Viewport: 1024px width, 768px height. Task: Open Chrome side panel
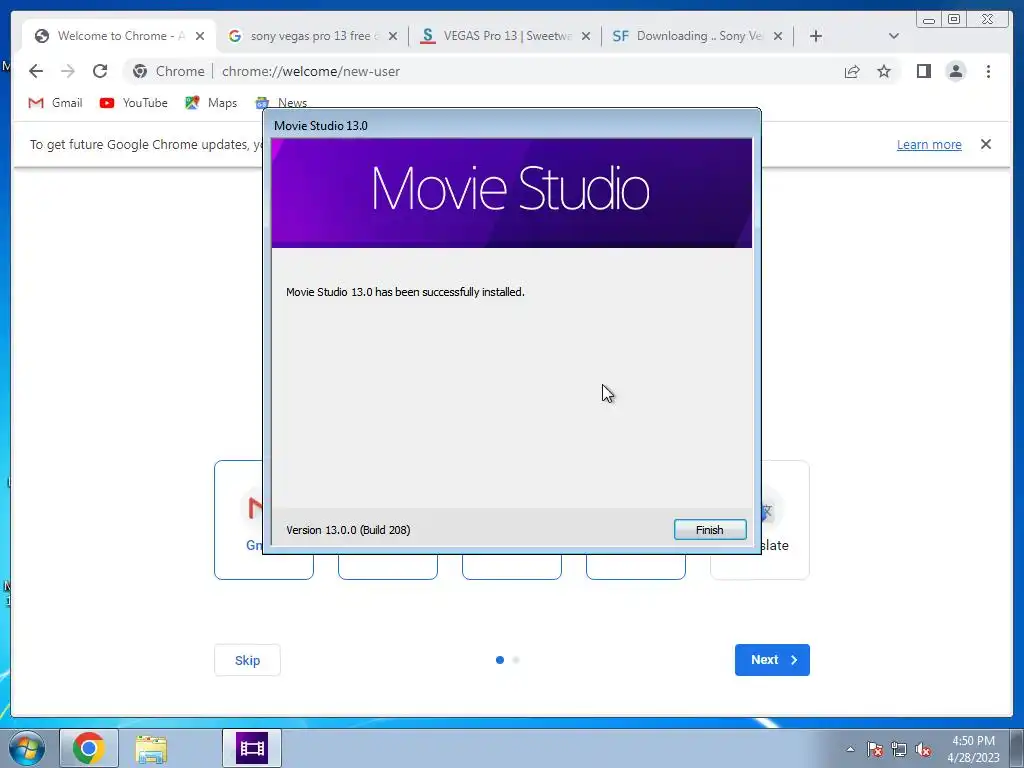point(923,71)
